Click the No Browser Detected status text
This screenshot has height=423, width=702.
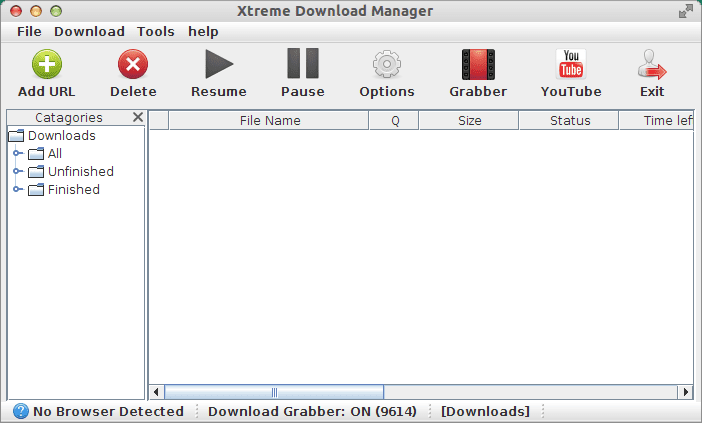pyautogui.click(x=108, y=411)
